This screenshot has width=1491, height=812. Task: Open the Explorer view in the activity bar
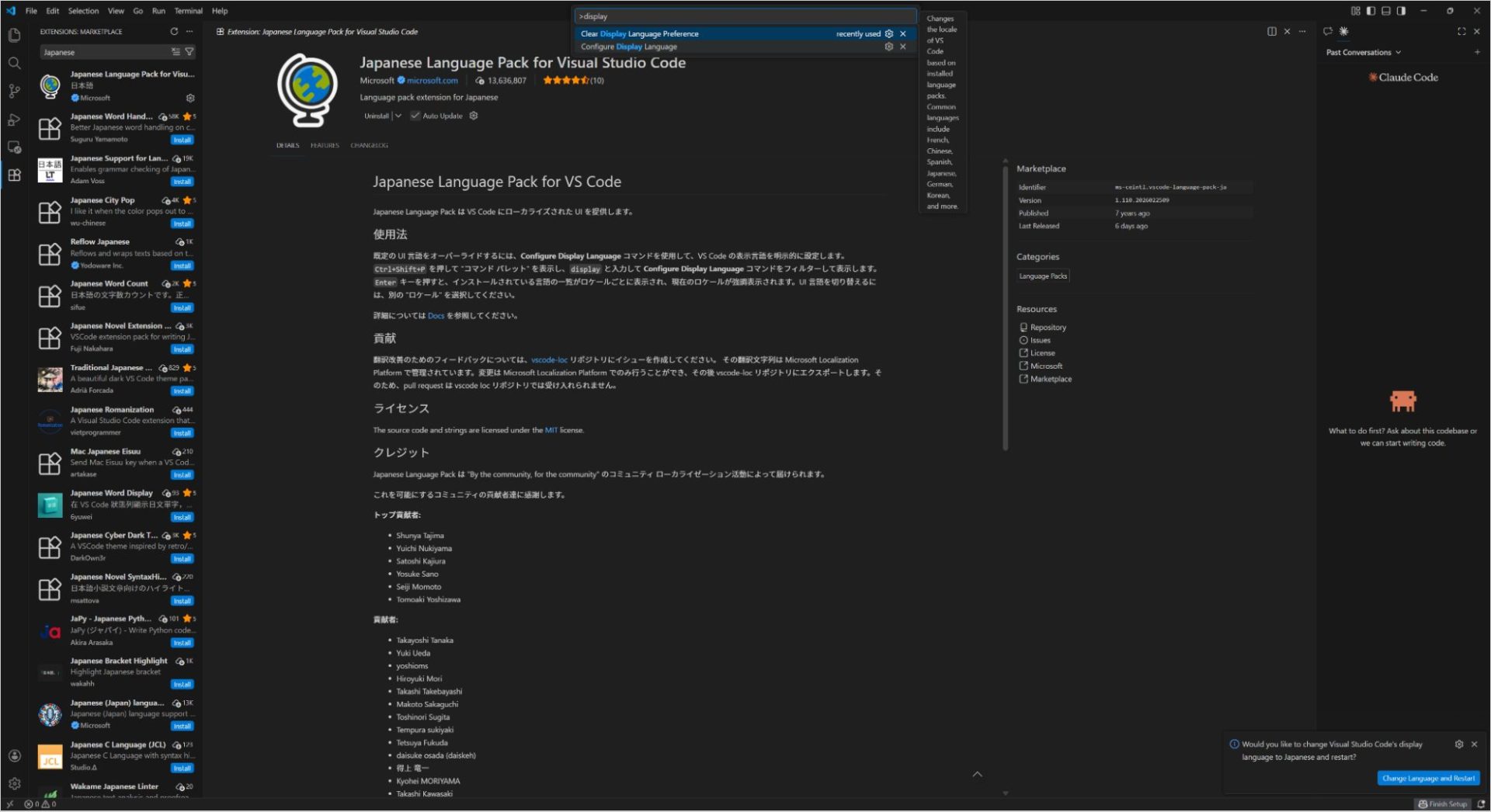[14, 34]
